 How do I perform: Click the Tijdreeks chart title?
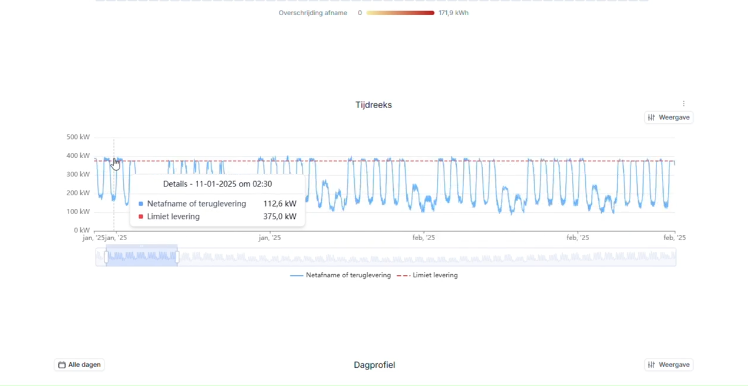coord(374,105)
